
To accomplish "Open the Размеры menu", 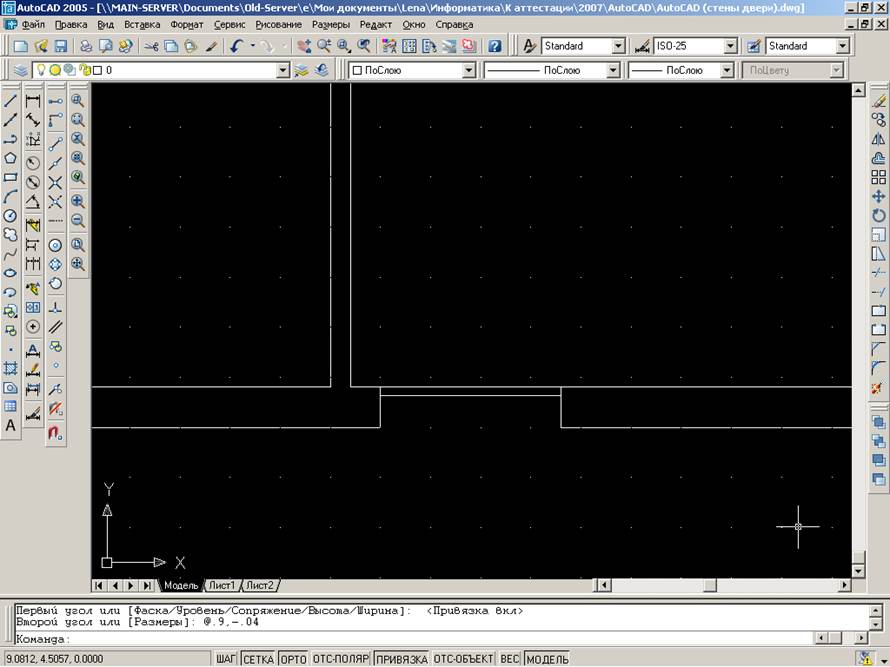I will tap(331, 24).
